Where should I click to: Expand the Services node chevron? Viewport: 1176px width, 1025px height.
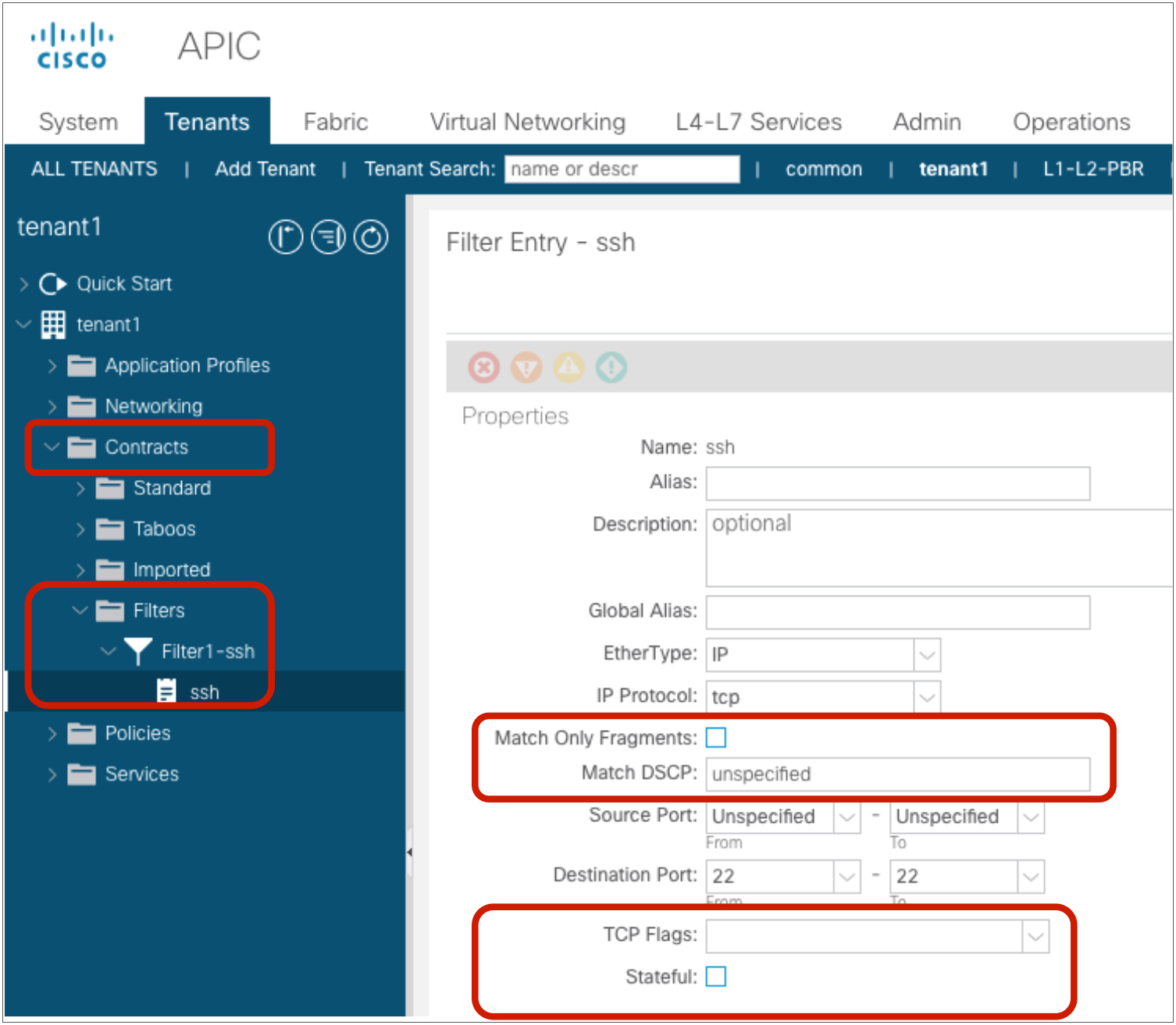point(52,774)
